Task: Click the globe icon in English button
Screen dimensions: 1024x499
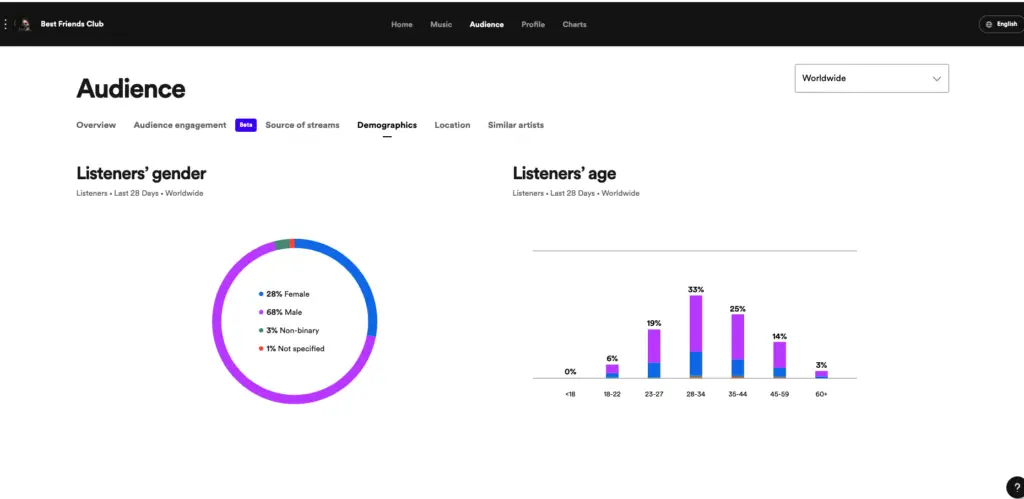Action: click(x=989, y=24)
